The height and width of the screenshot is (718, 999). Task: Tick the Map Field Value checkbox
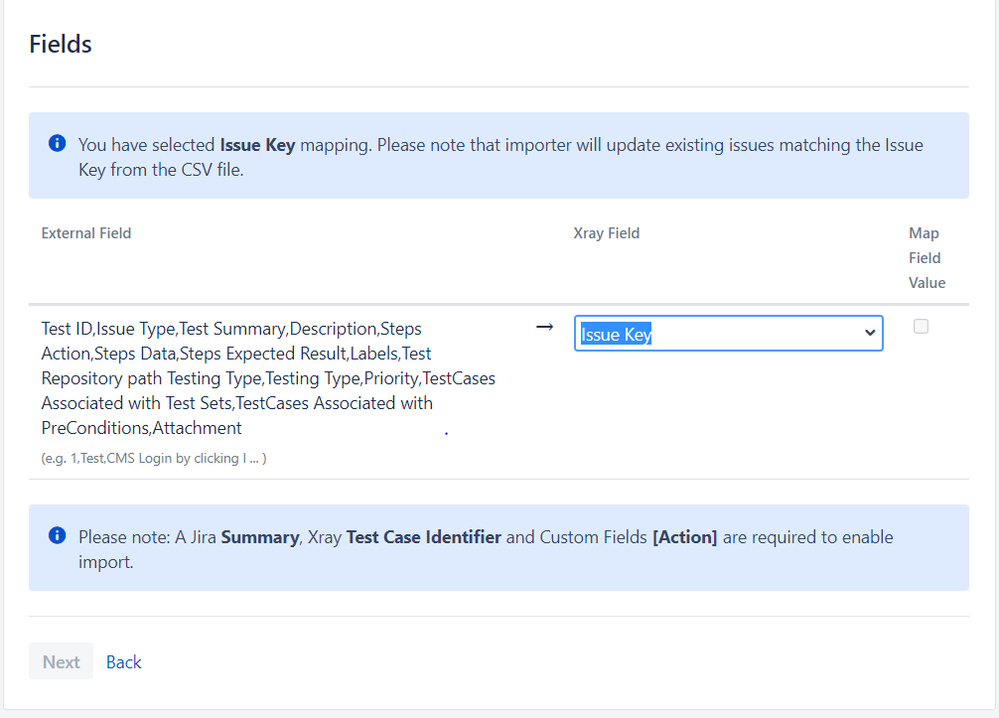coord(921,327)
